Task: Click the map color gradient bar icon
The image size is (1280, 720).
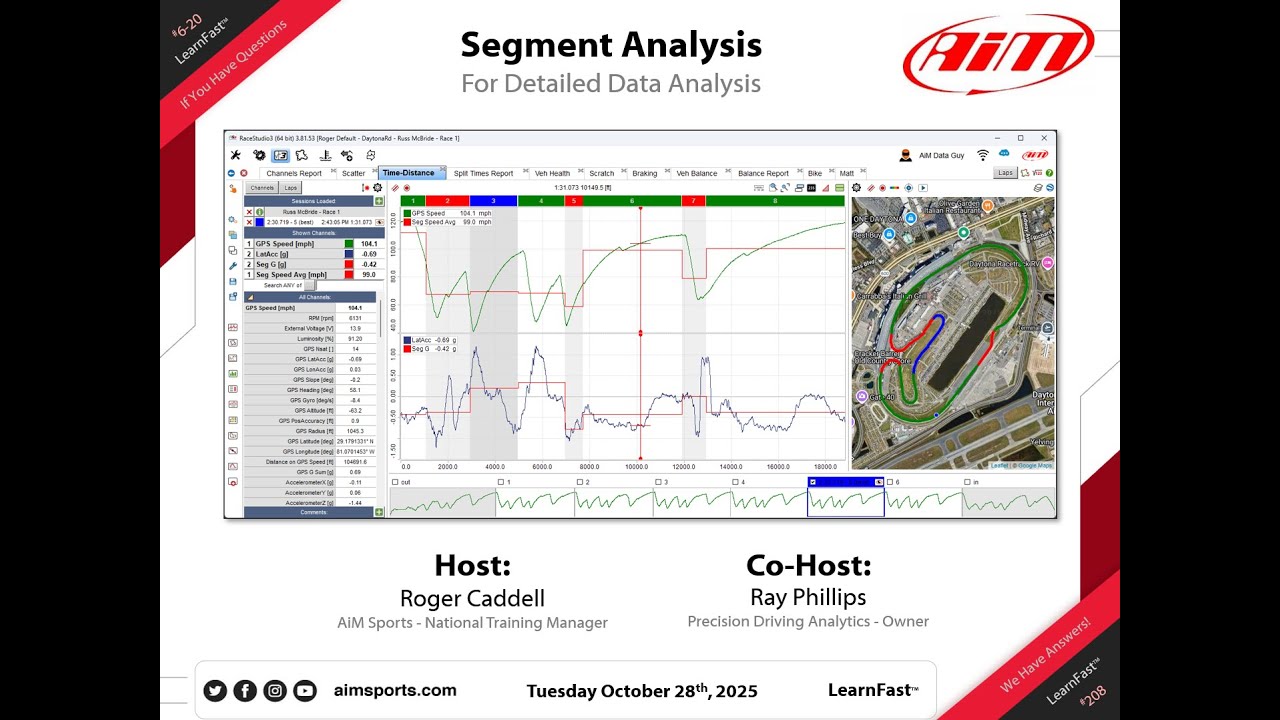Action: 894,188
